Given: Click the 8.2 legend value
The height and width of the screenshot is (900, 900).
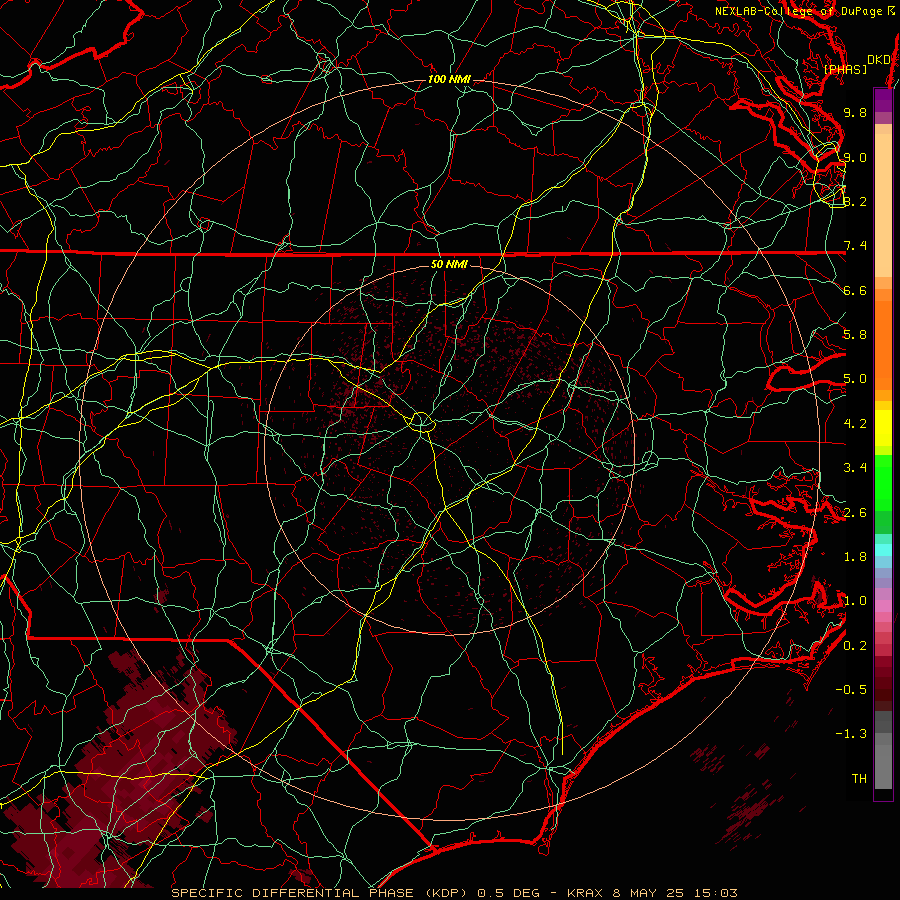Looking at the screenshot, I should tap(855, 201).
